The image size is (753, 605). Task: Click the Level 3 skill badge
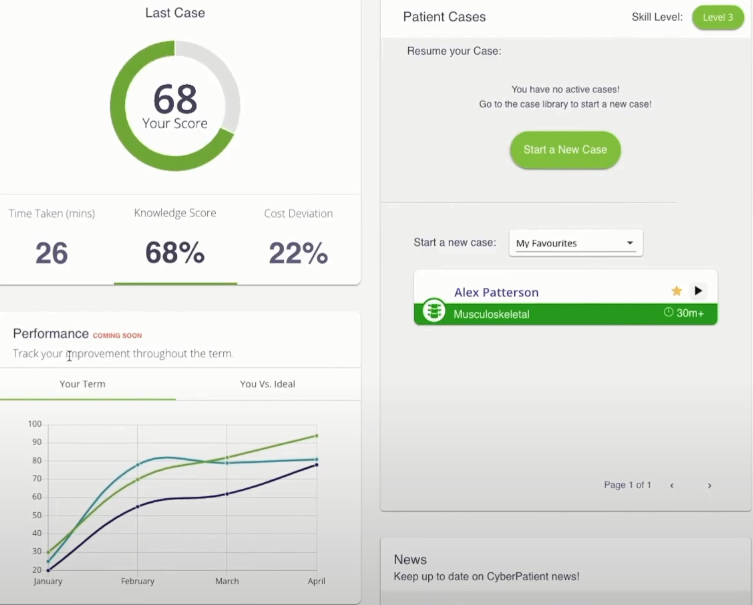tap(718, 17)
